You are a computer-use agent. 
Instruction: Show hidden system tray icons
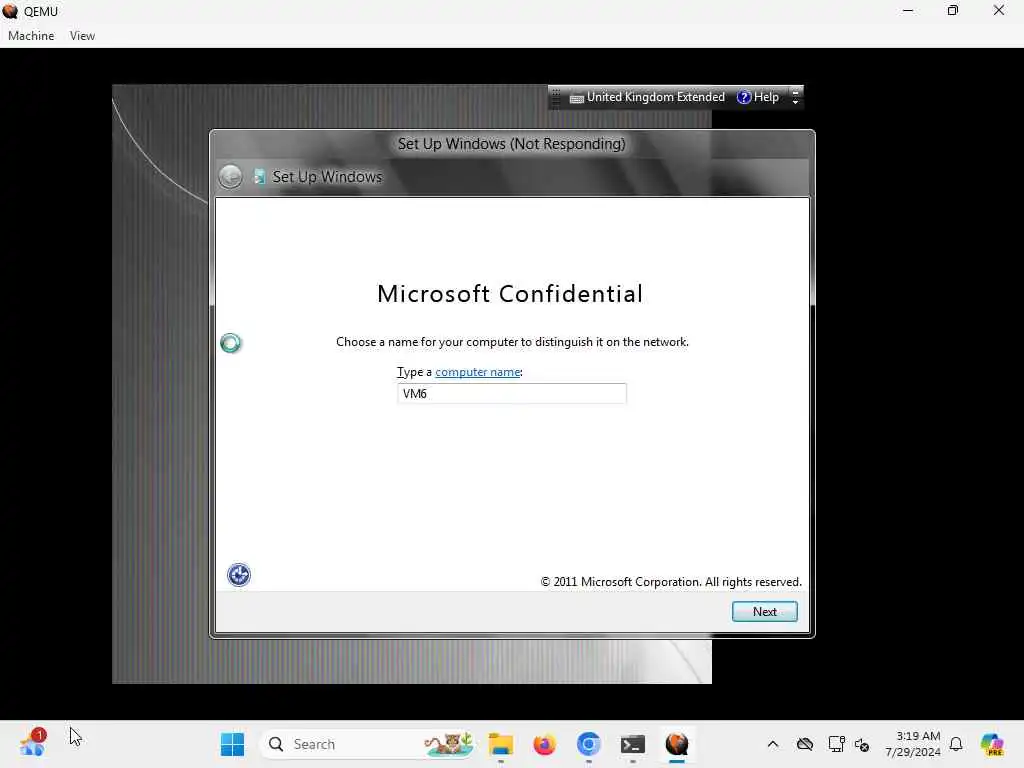point(773,744)
